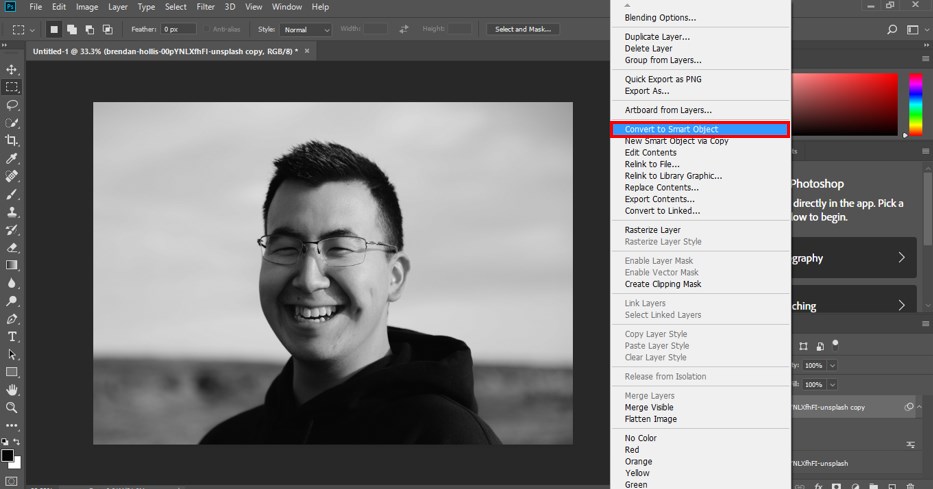Select the Zoom tool

point(11,408)
